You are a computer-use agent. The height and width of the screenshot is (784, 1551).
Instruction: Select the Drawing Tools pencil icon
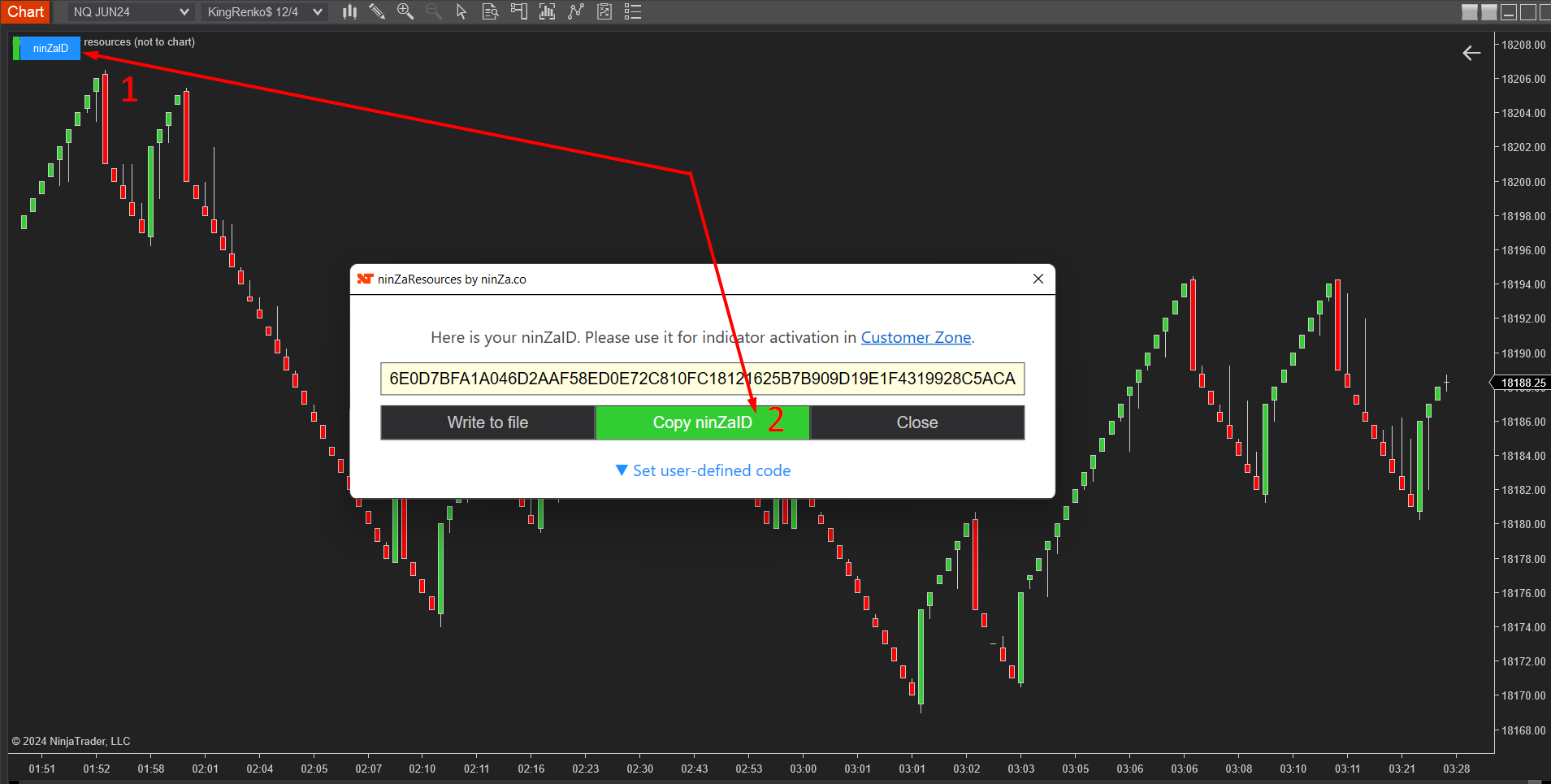click(x=377, y=11)
